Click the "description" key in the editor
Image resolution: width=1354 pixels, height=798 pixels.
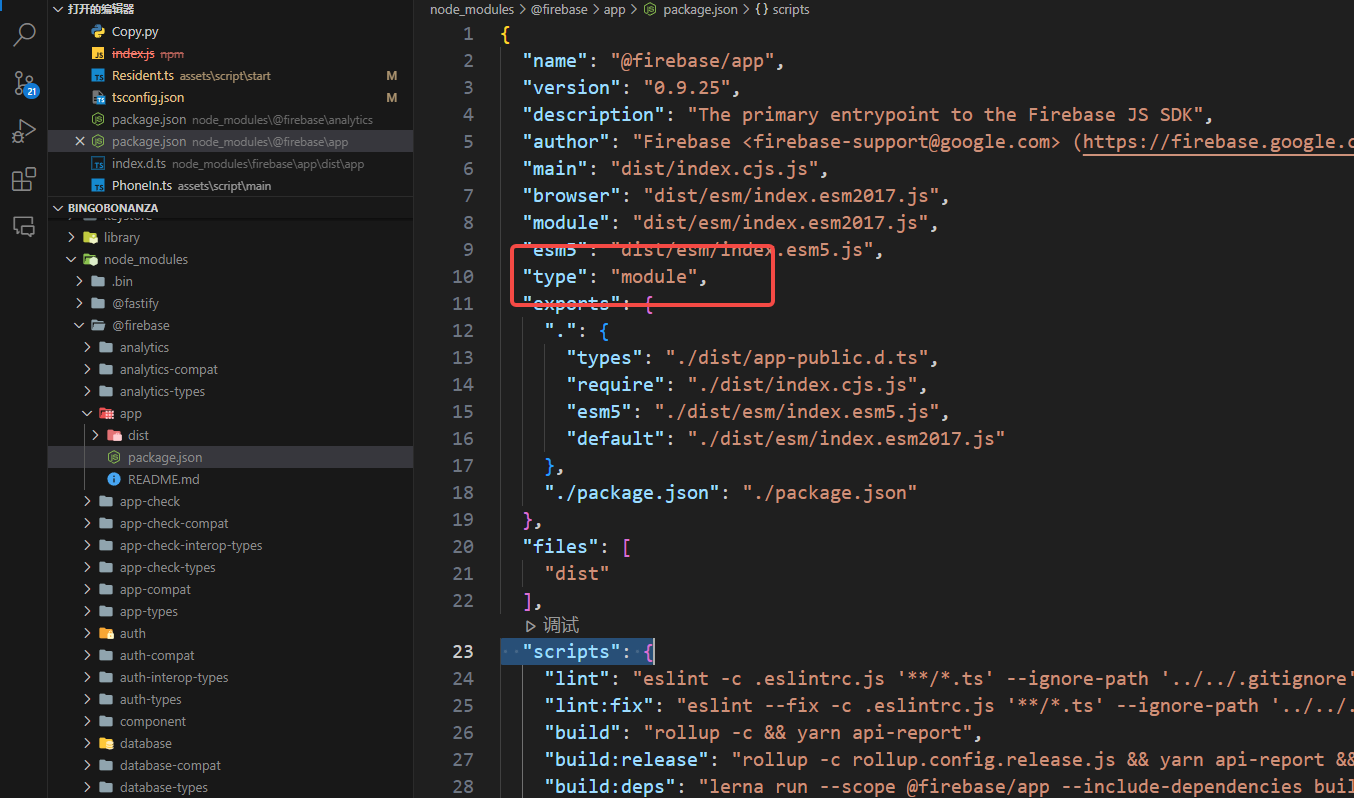click(x=594, y=115)
